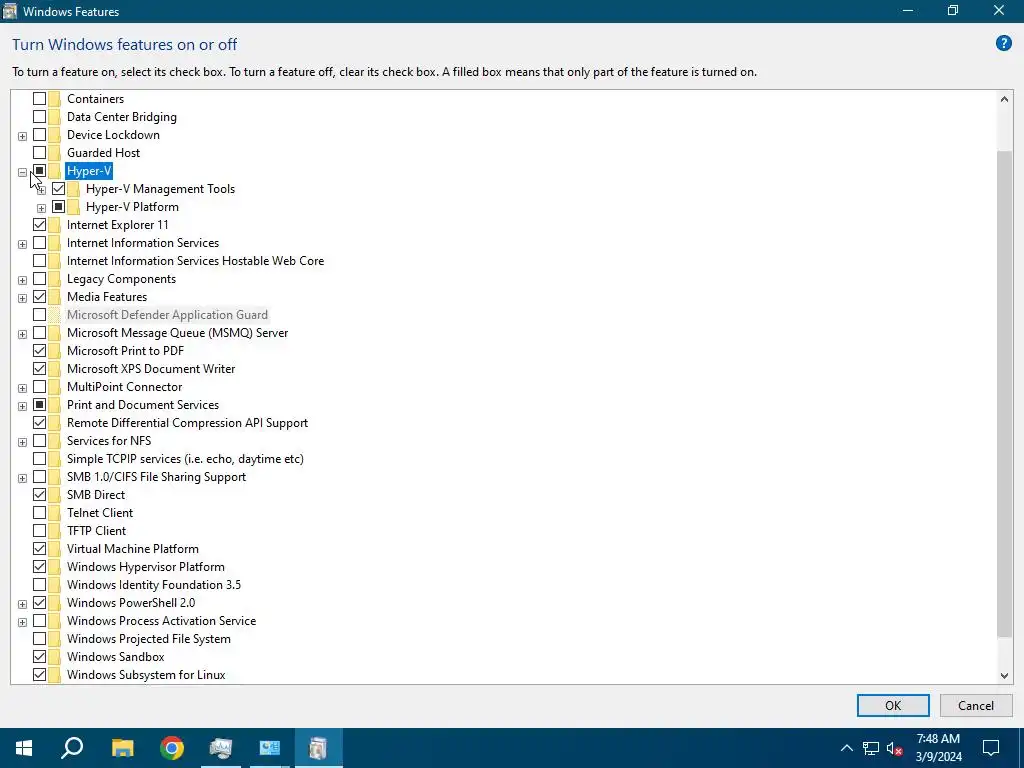Uncheck Hyper-V Management Tools

58,189
